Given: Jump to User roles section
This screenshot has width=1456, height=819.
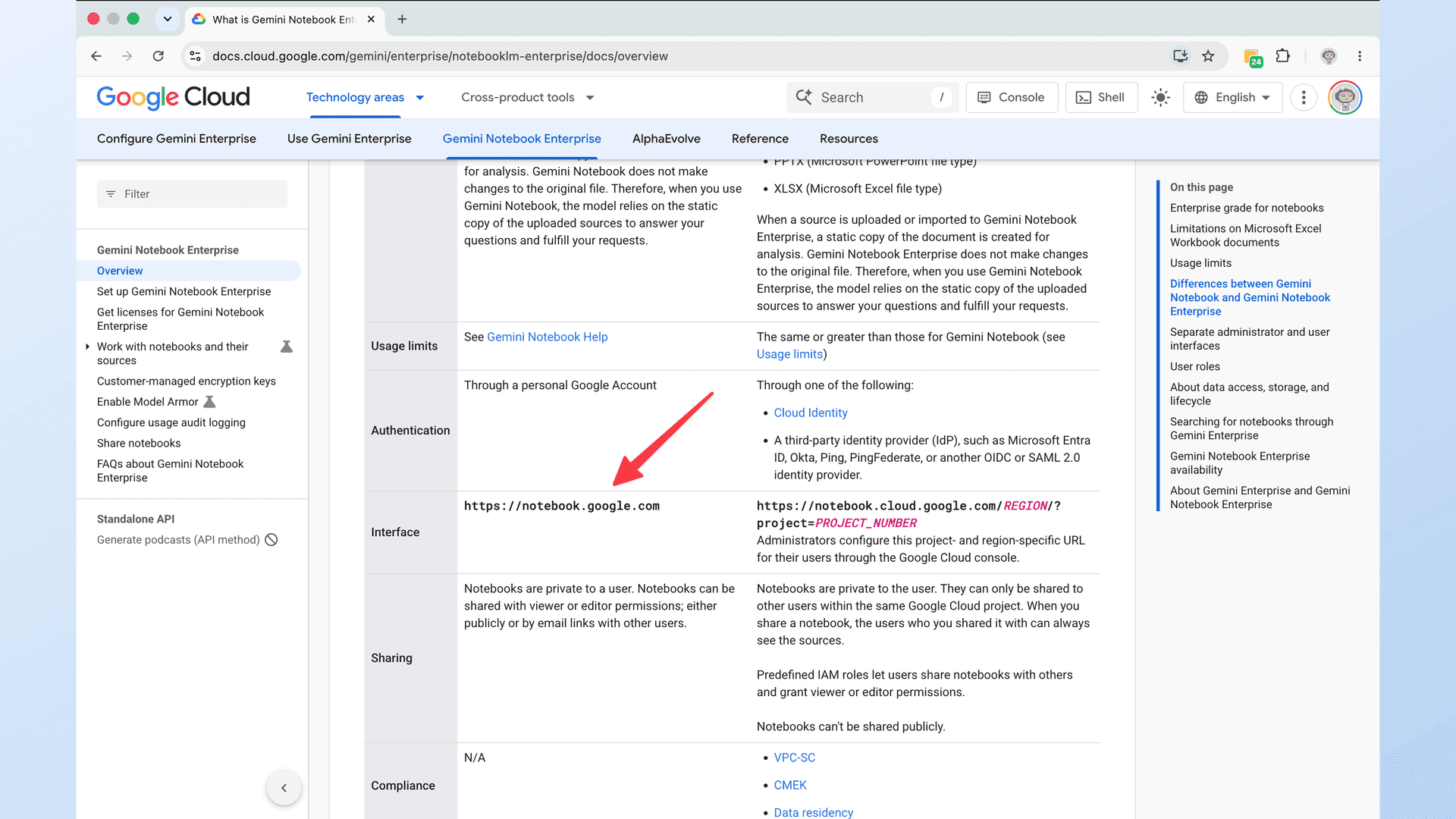Looking at the screenshot, I should click(1194, 366).
